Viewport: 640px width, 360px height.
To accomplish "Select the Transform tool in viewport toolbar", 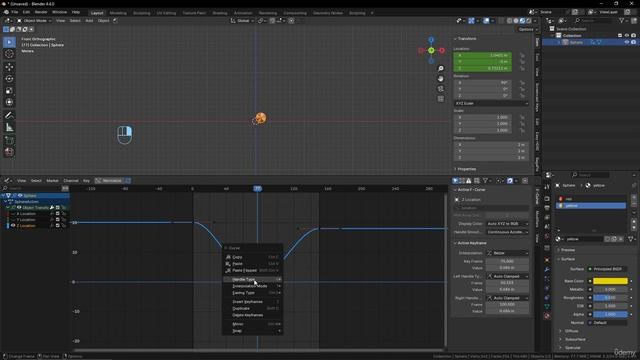I will click(9, 102).
